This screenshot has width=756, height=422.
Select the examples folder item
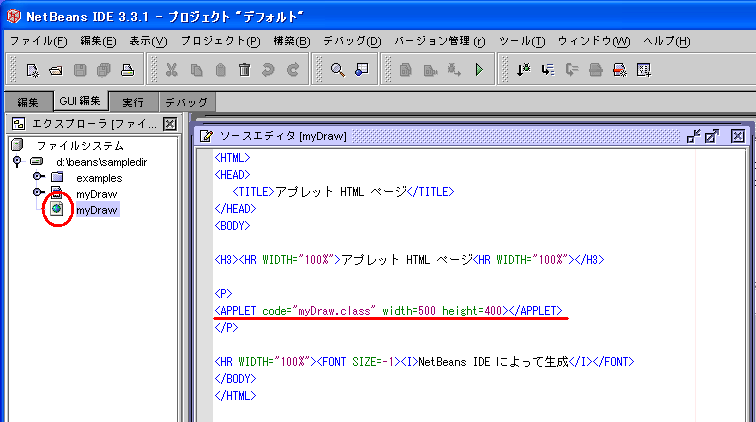pyautogui.click(x=99, y=178)
